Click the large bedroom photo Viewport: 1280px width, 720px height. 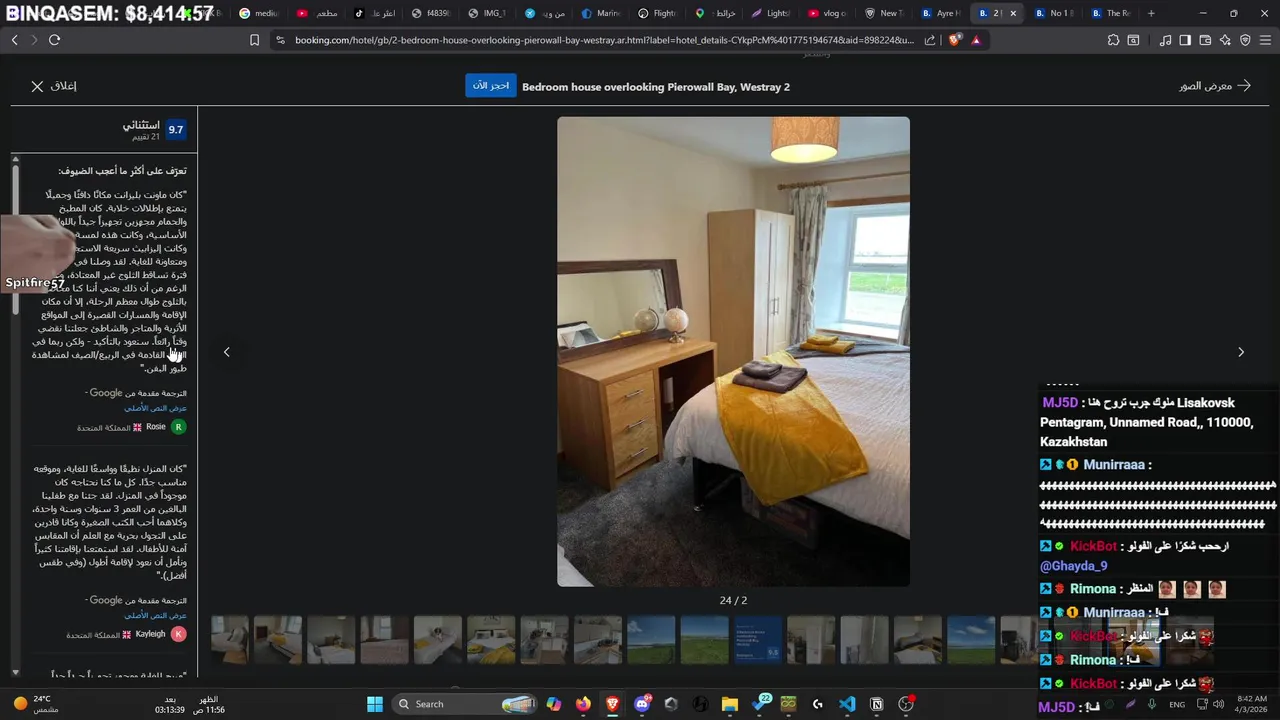click(733, 352)
